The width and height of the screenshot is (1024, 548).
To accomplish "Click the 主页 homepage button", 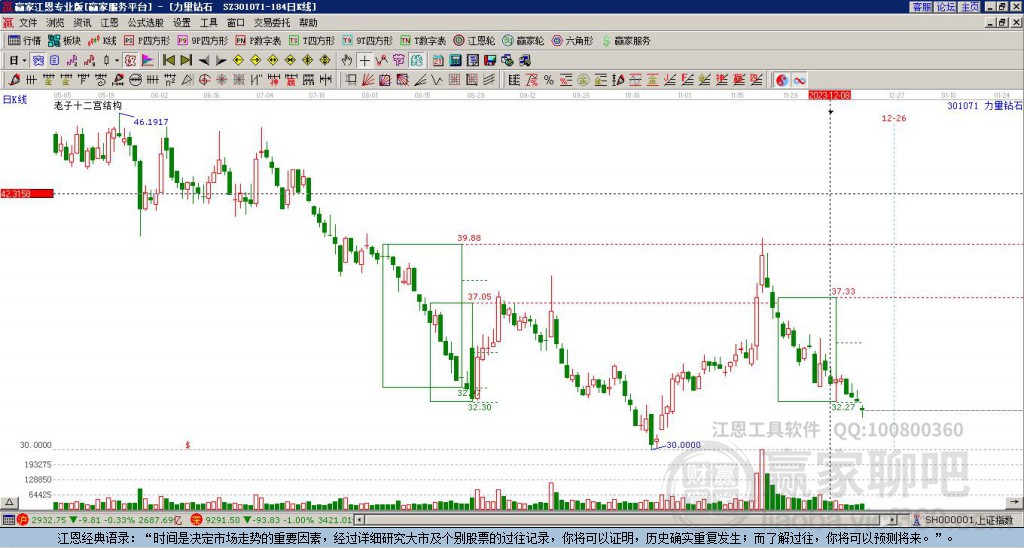I will (x=970, y=7).
